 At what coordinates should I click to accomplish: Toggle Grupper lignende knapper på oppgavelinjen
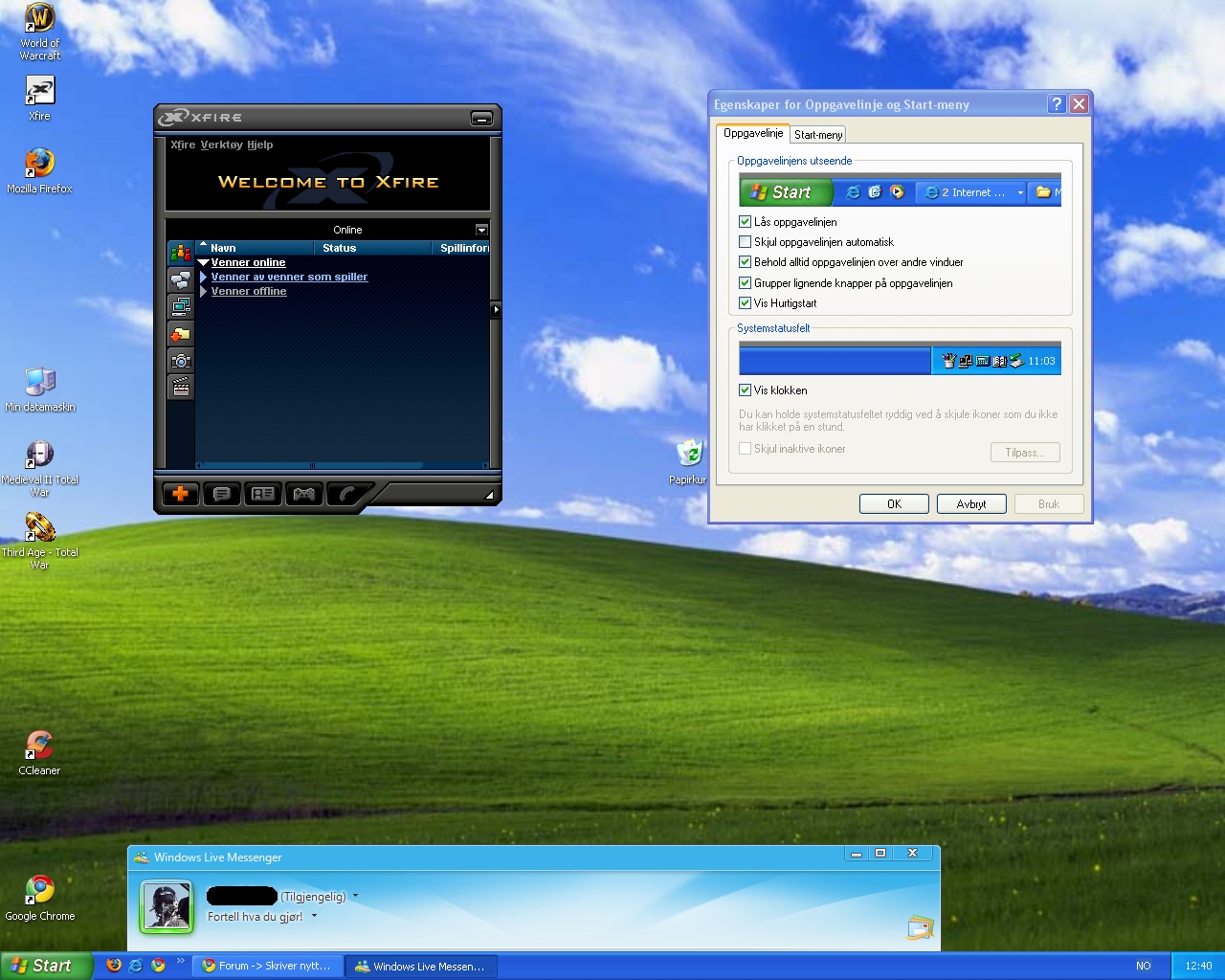745,283
